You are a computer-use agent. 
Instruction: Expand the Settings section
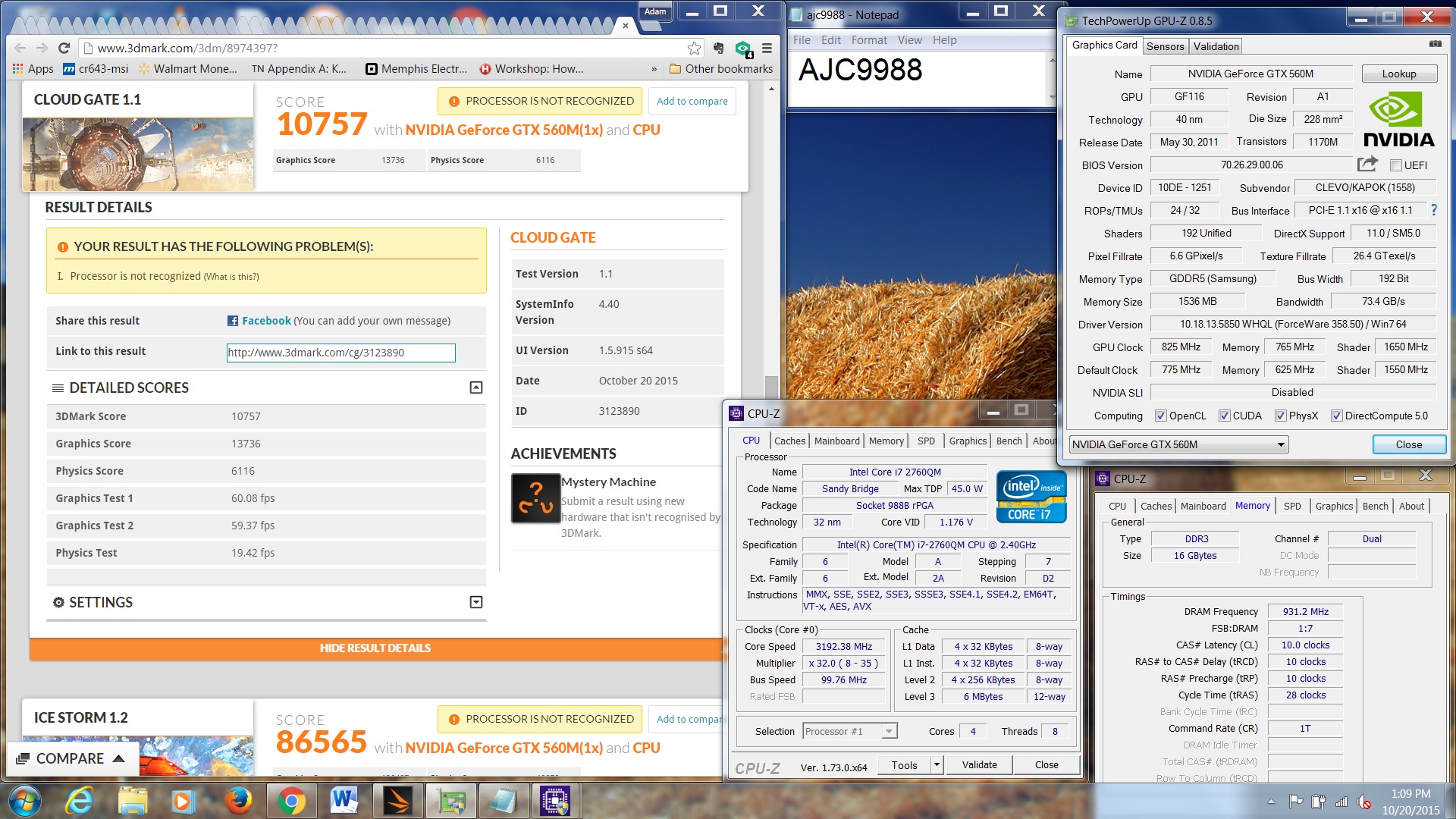coord(475,602)
